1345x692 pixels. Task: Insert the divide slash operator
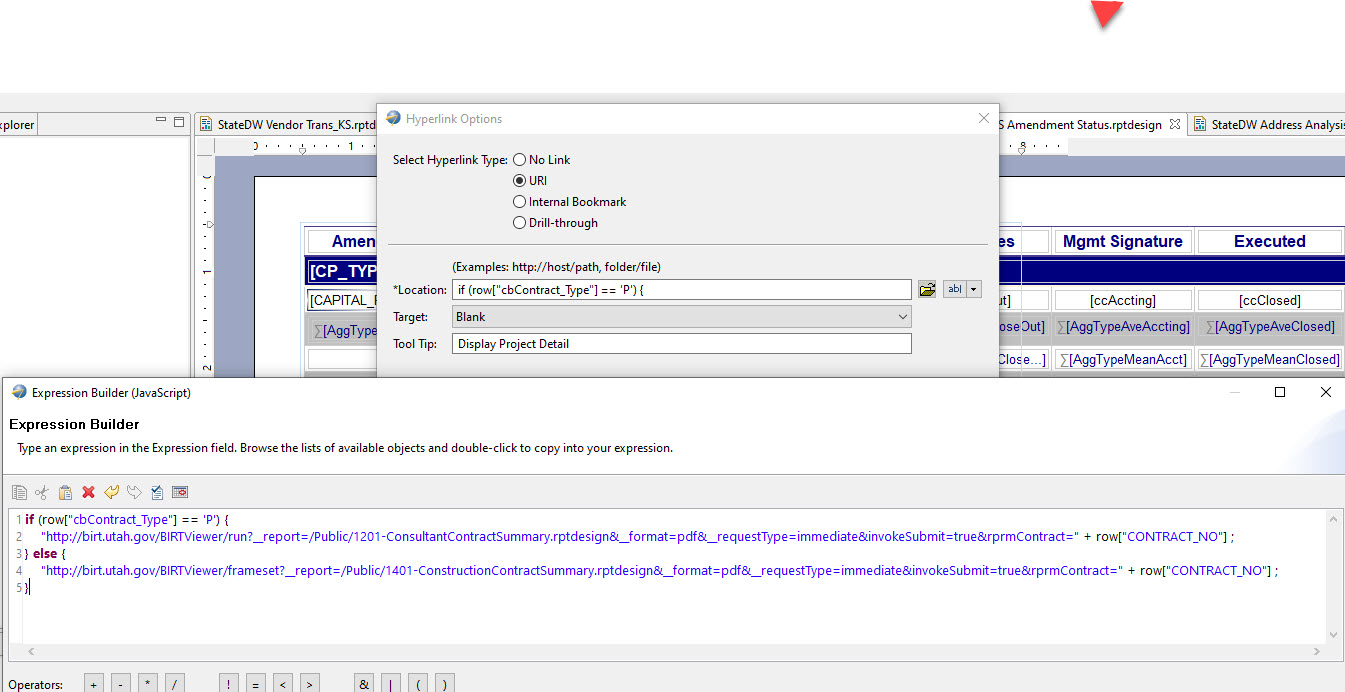(x=175, y=684)
